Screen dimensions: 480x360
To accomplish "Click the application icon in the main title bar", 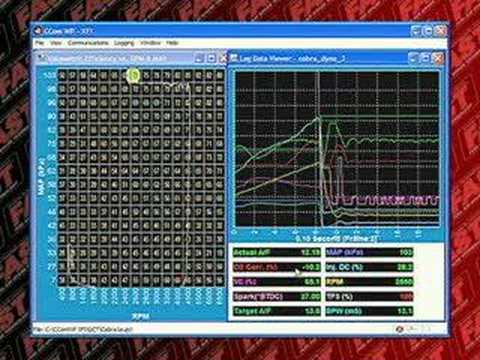I will 39,31.
